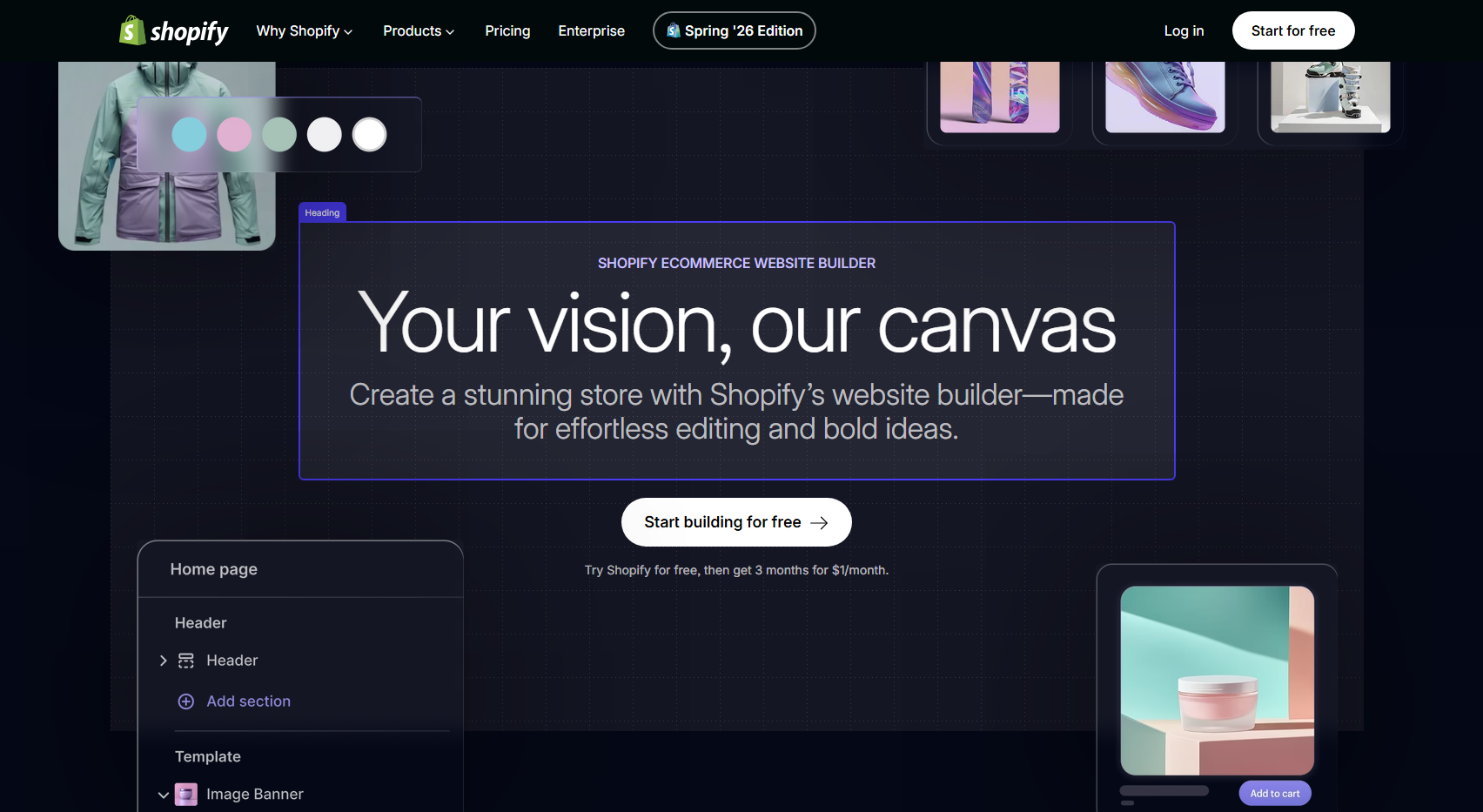
Task: Collapse the Image Banner chevron
Action: pos(163,795)
